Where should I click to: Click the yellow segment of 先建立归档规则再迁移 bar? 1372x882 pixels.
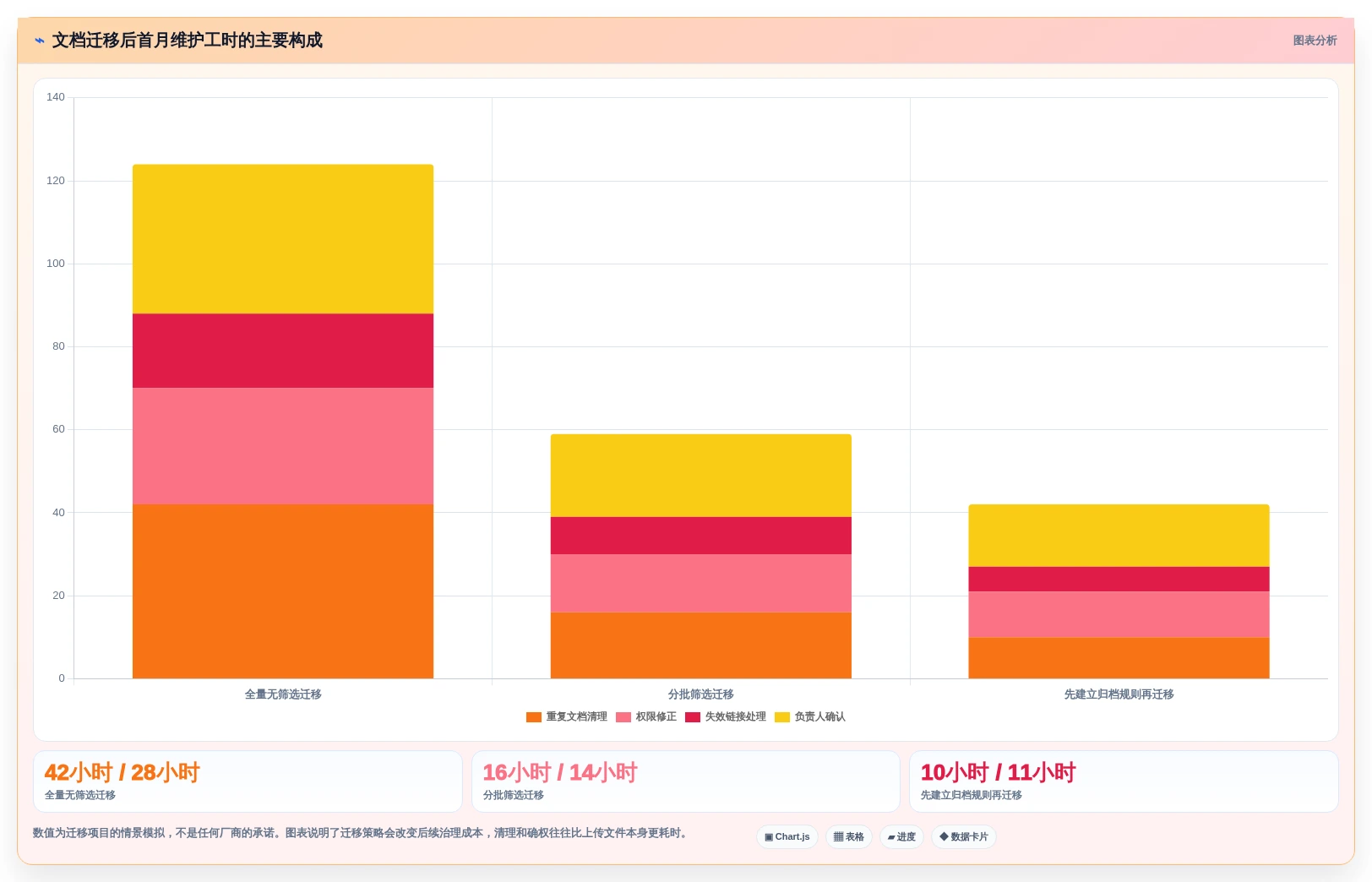1119,536
